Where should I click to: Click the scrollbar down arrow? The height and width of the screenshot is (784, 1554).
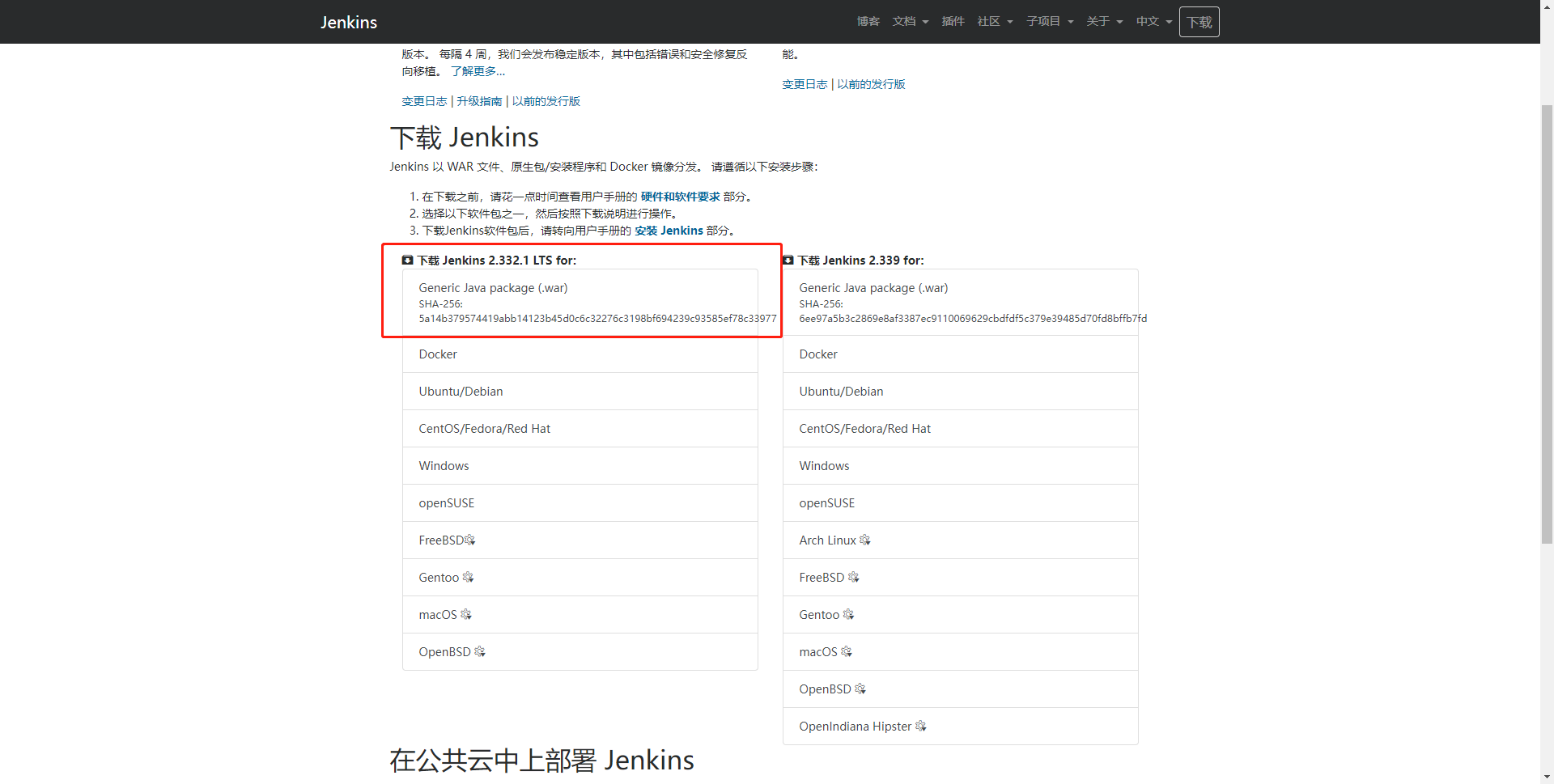coord(1547,777)
